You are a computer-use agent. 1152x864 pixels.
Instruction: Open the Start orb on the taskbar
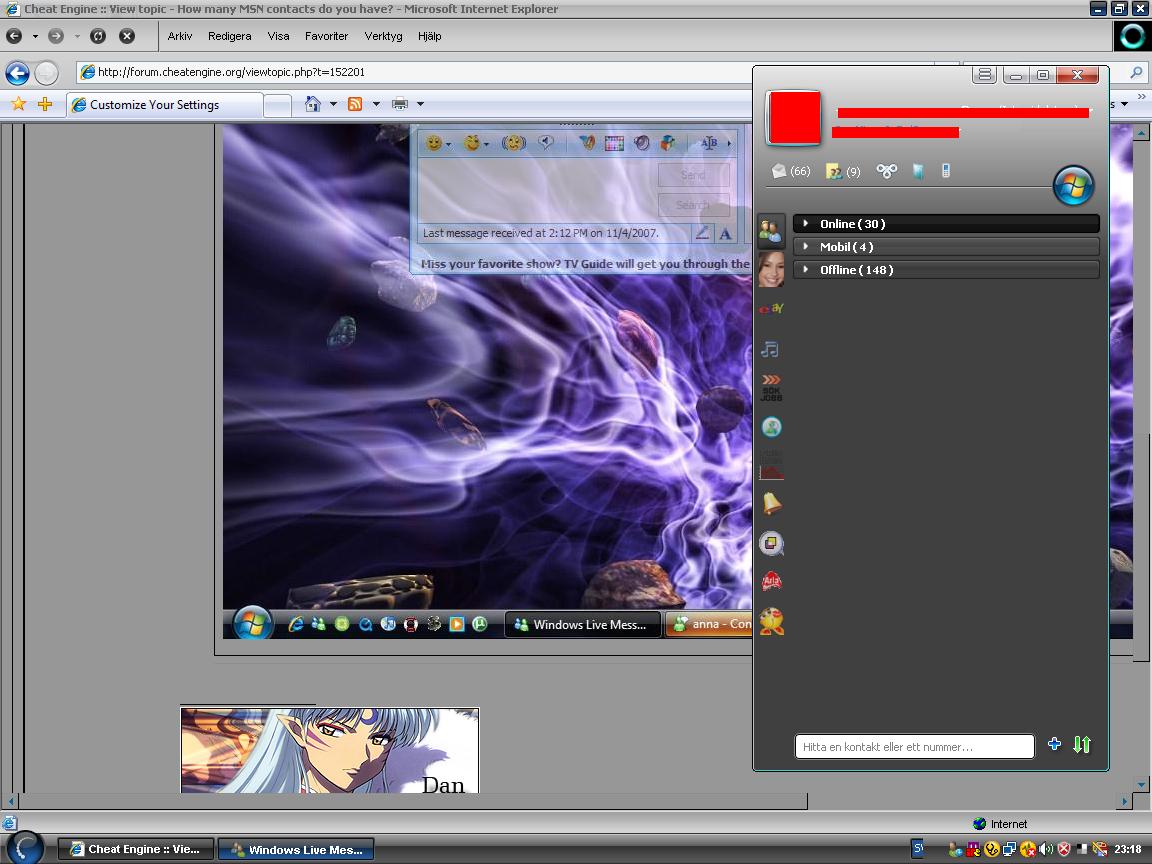[x=24, y=847]
